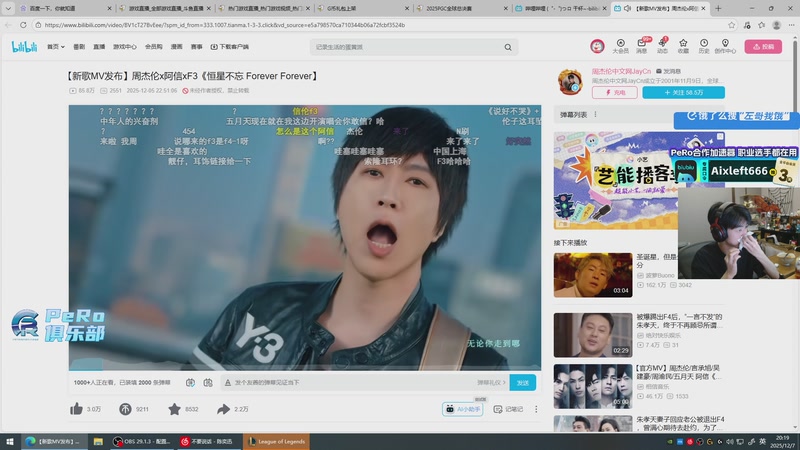Open the 历史 history icon
Image resolution: width=800 pixels, height=450 pixels.
704,46
